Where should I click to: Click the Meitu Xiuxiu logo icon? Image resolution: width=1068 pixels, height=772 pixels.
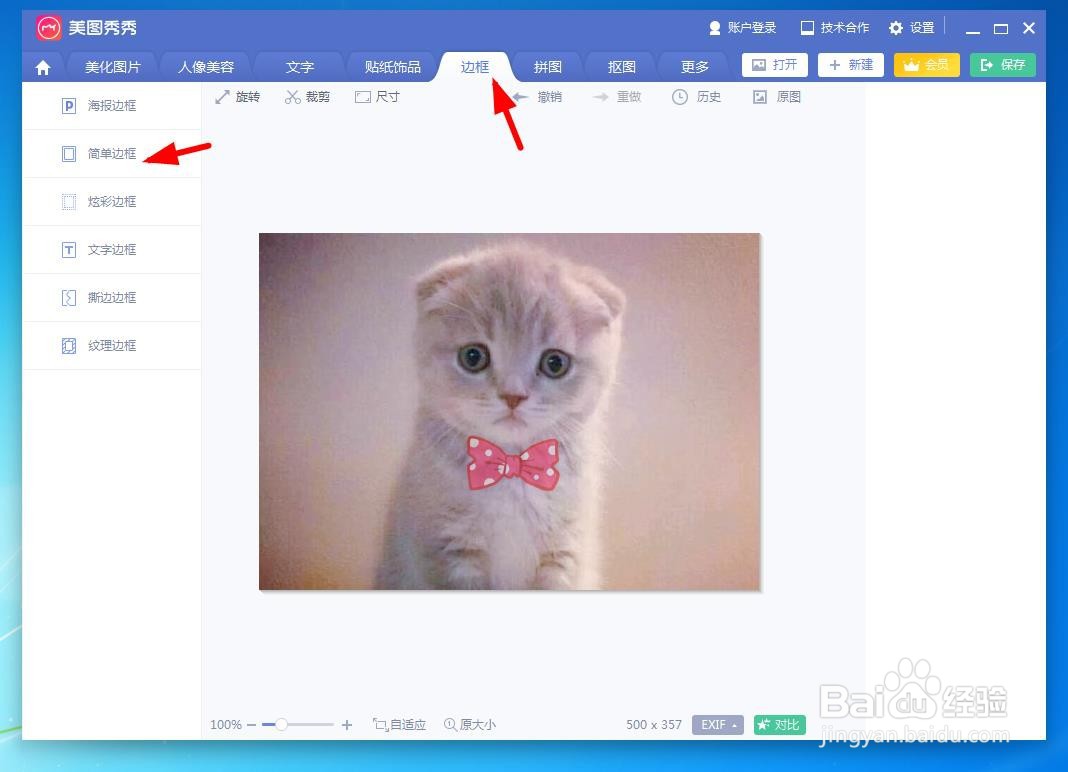click(x=48, y=28)
